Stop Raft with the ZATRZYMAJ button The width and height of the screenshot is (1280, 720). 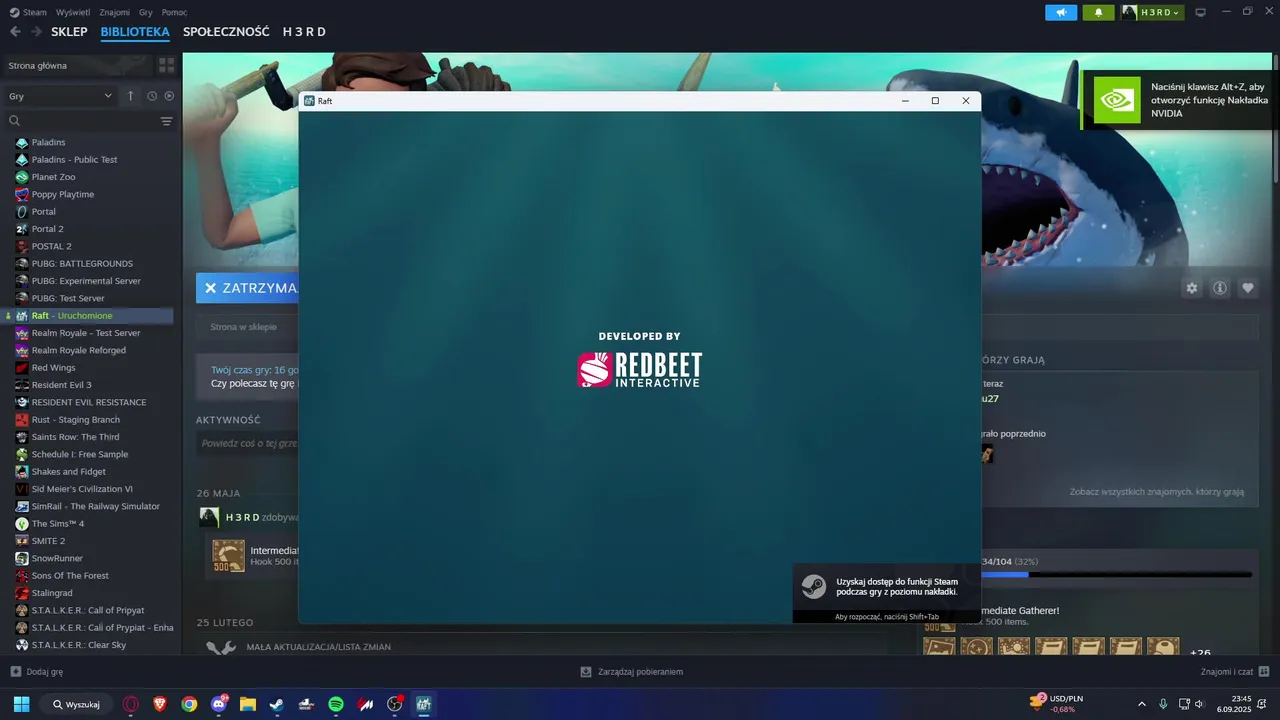click(x=247, y=288)
